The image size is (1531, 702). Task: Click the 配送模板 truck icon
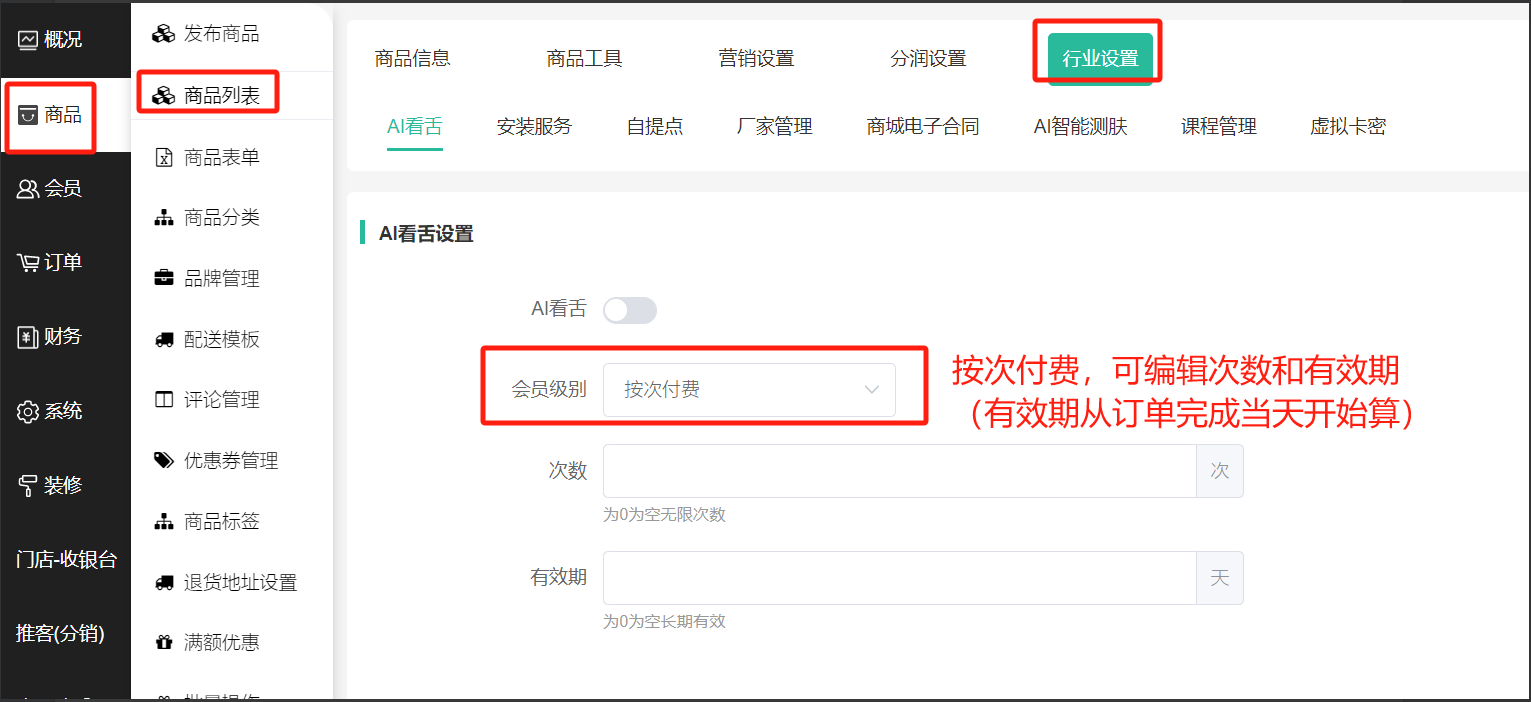163,340
